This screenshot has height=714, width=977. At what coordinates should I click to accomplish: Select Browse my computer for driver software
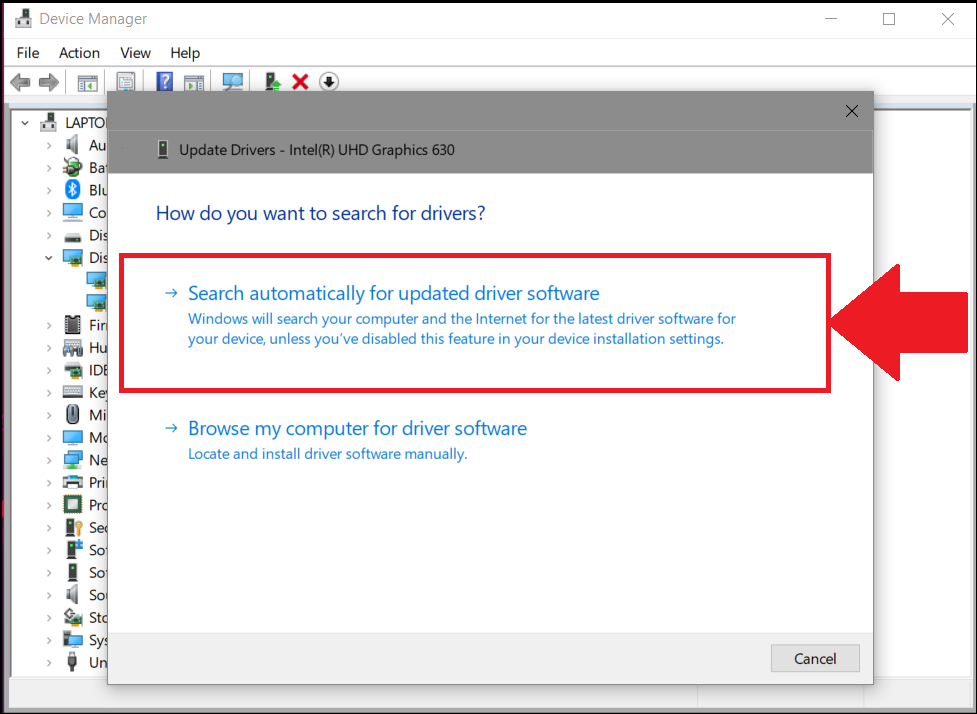click(x=357, y=428)
